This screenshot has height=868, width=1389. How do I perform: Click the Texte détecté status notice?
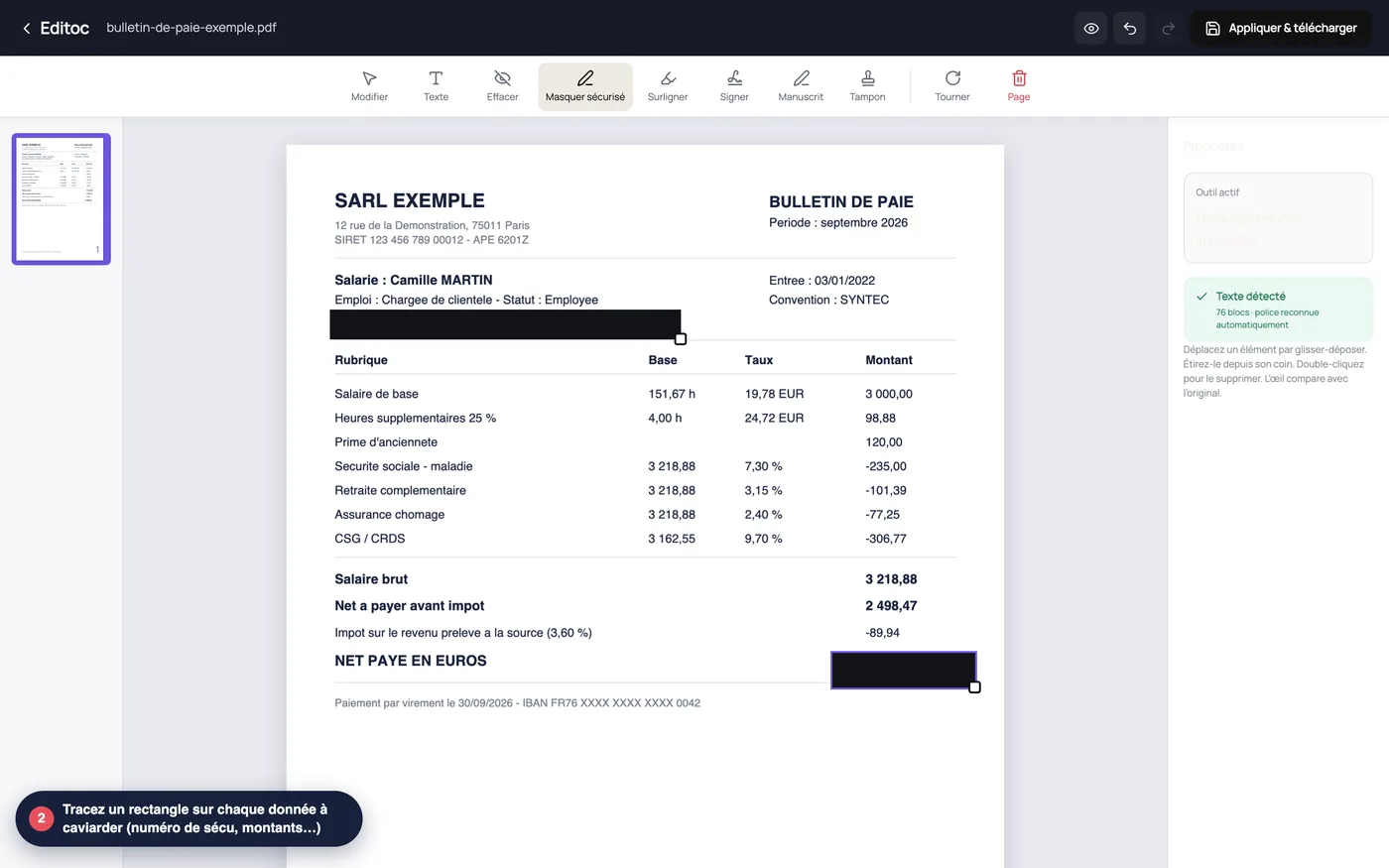(x=1278, y=310)
